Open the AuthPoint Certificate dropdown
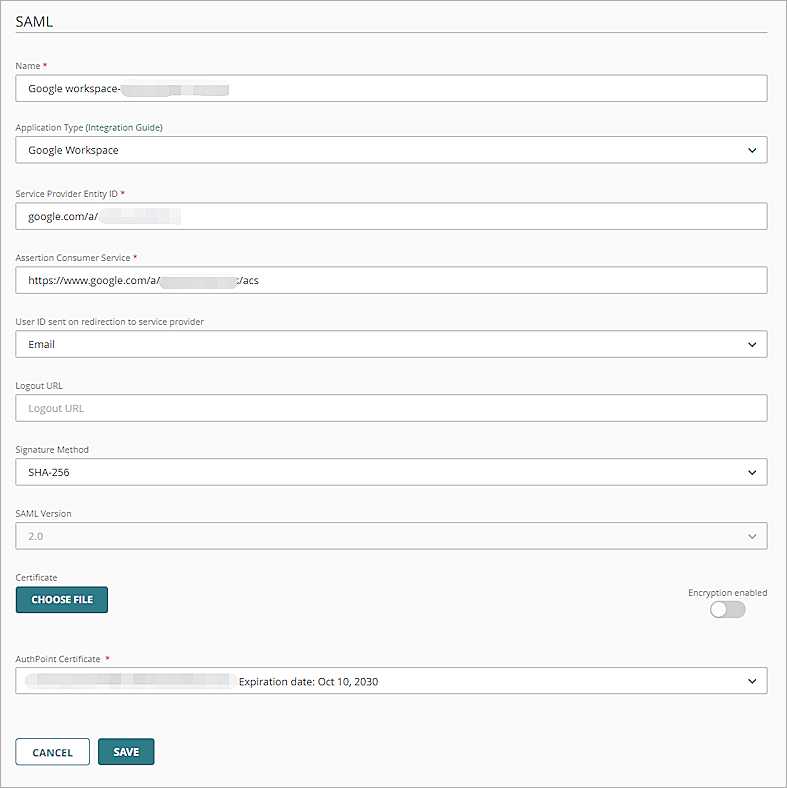787x788 pixels. click(x=391, y=681)
